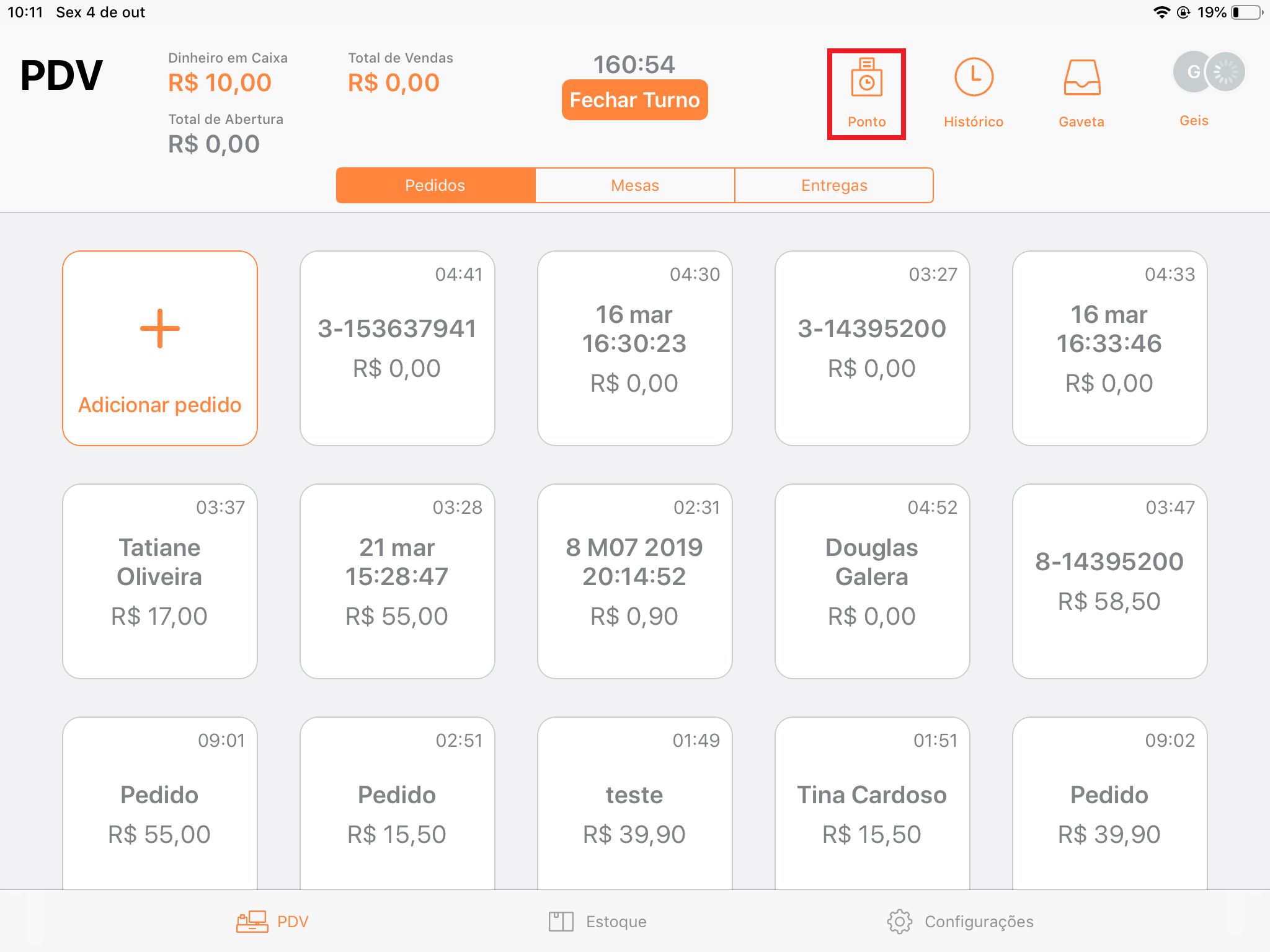This screenshot has height=952, width=1270.
Task: Select the PDV register icon in bottom bar
Action: pyautogui.click(x=252, y=922)
